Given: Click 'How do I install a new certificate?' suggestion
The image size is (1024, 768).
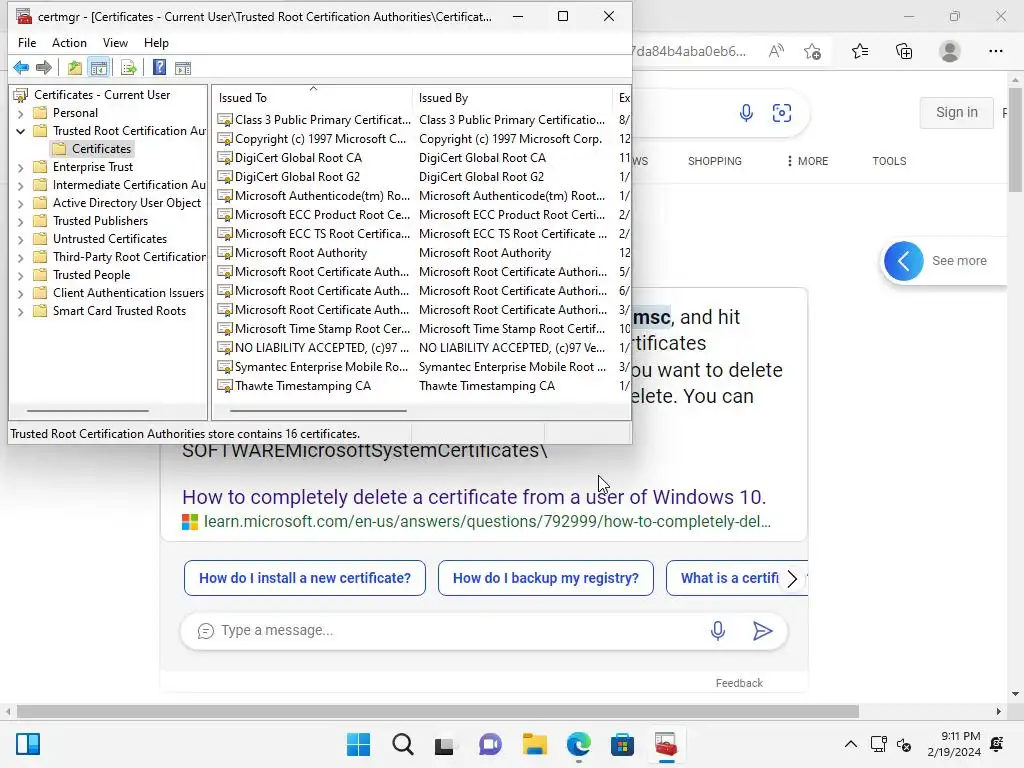Looking at the screenshot, I should [x=305, y=578].
